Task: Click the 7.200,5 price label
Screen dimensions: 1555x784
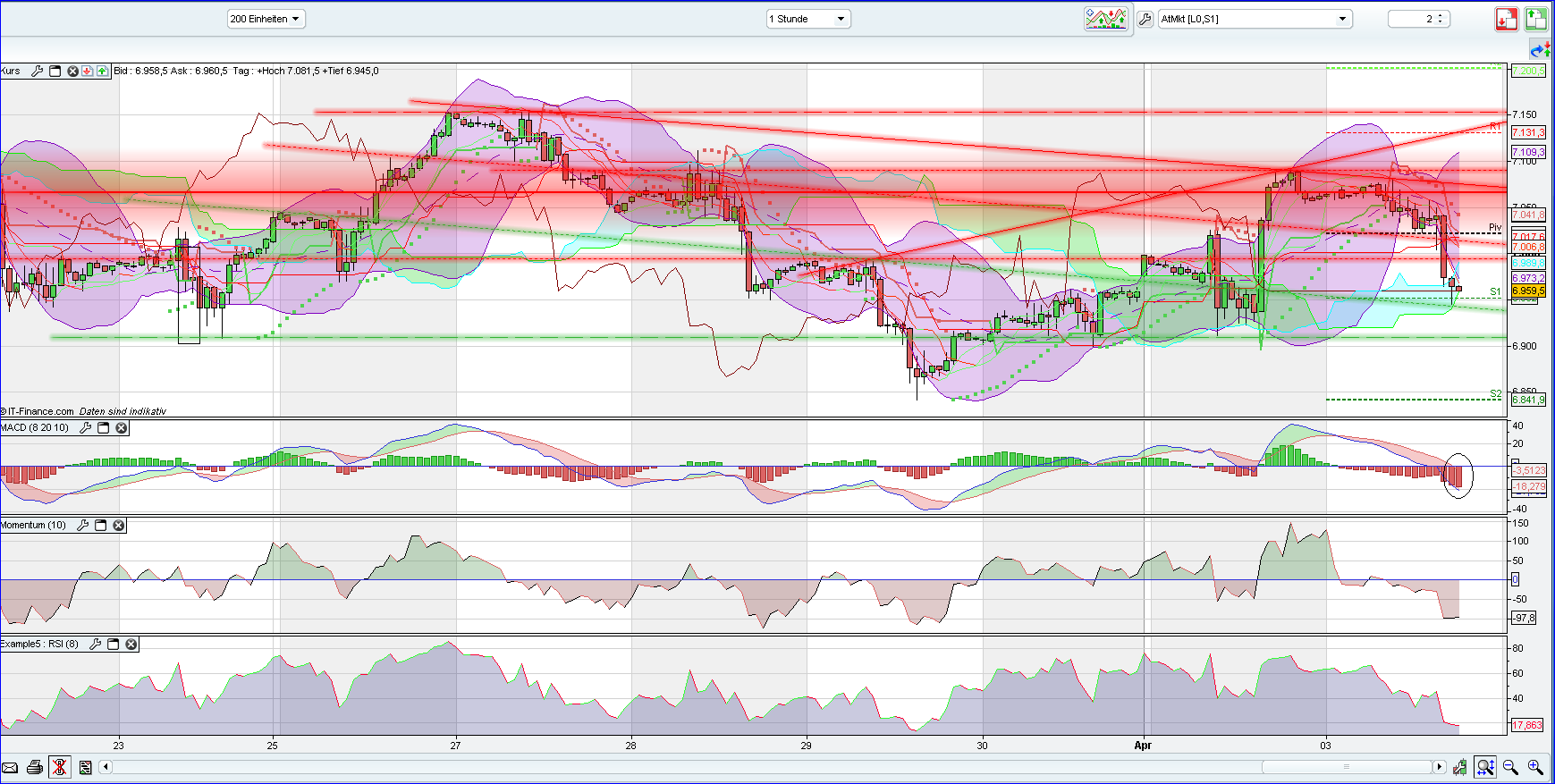Action: click(x=1528, y=71)
